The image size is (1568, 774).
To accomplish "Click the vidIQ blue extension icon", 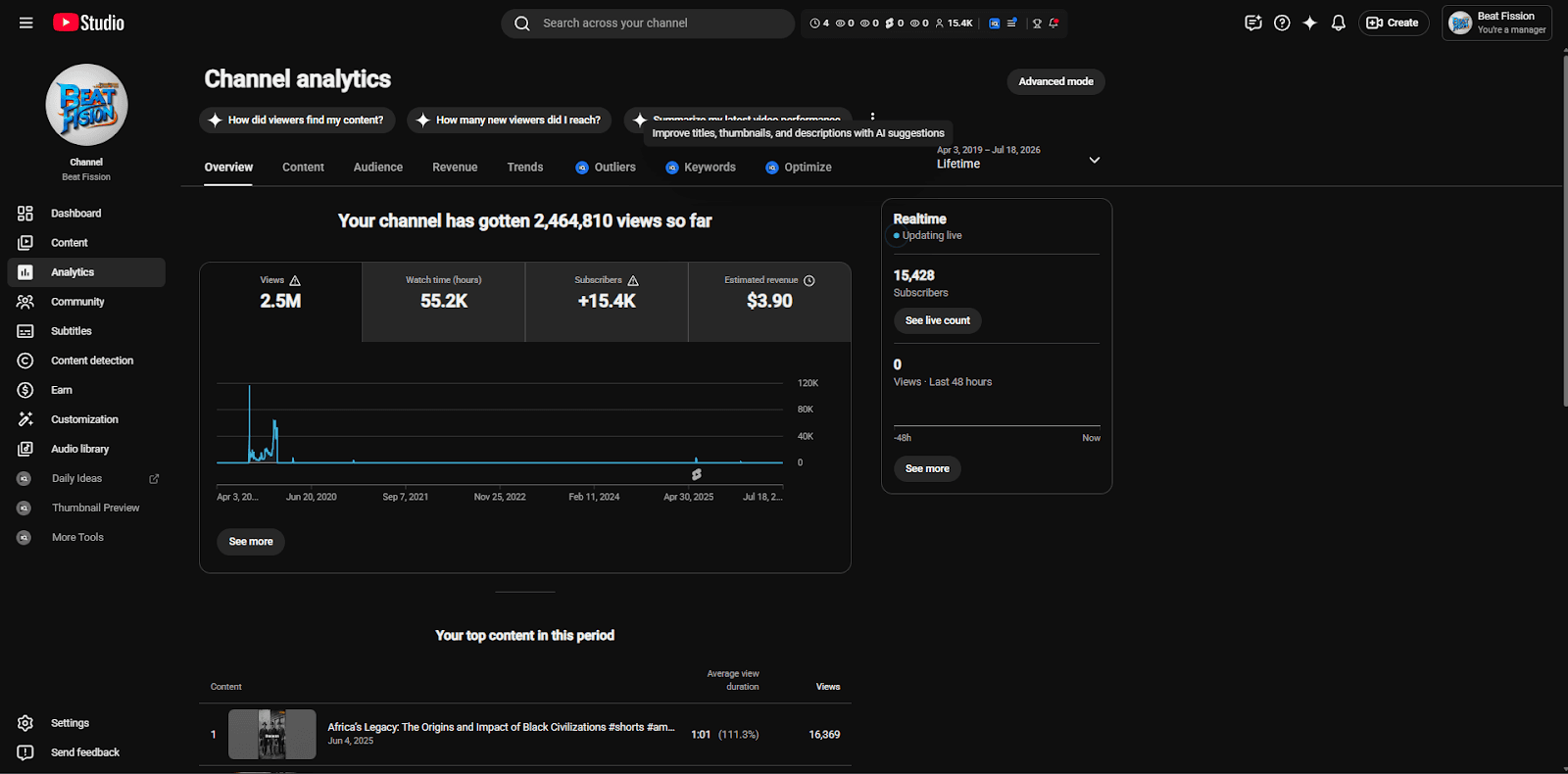I will [x=994, y=23].
